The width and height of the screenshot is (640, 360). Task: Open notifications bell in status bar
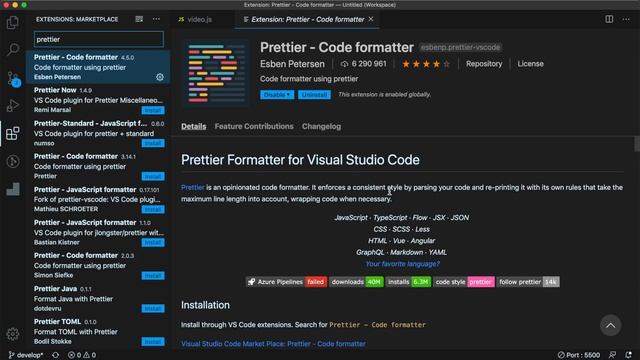pos(629,355)
